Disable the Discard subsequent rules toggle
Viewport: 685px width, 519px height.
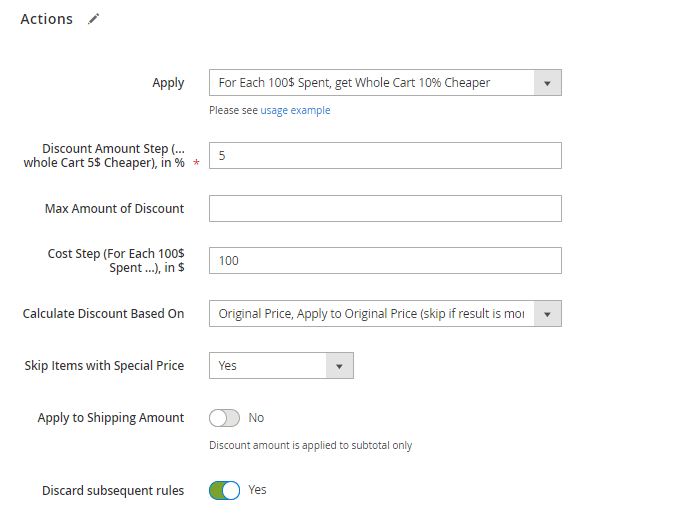(x=225, y=490)
